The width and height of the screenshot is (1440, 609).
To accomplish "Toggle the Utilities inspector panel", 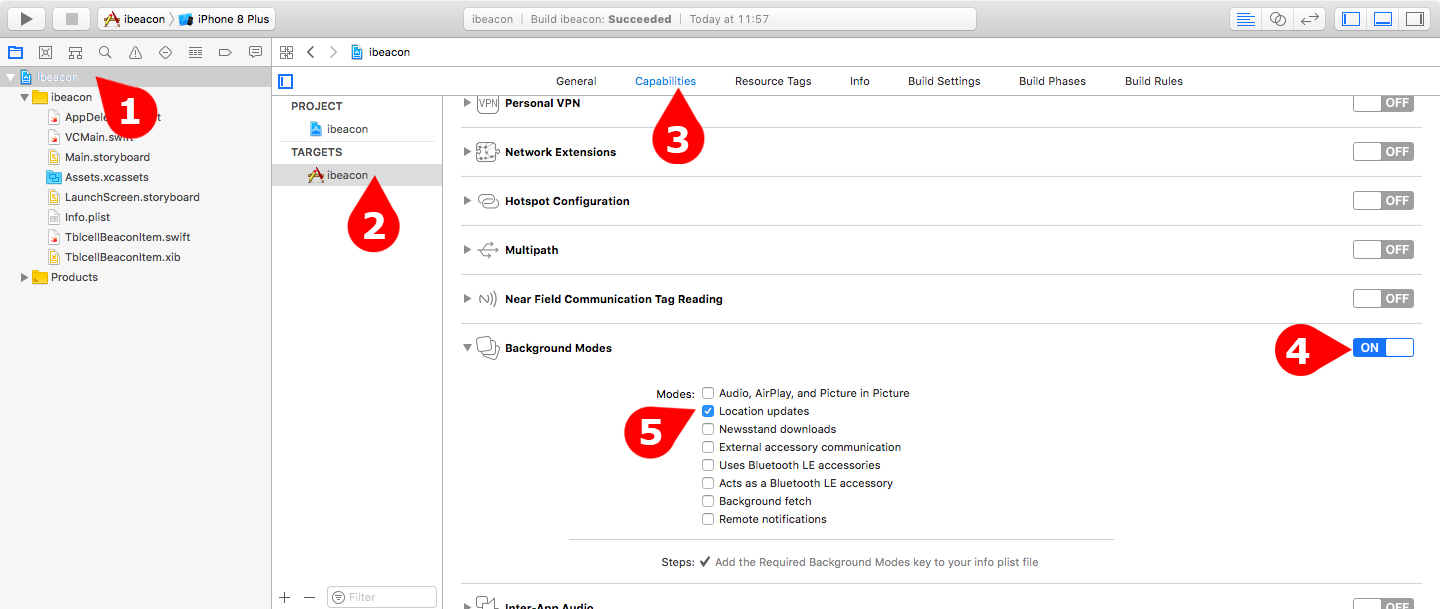I will [1415, 18].
